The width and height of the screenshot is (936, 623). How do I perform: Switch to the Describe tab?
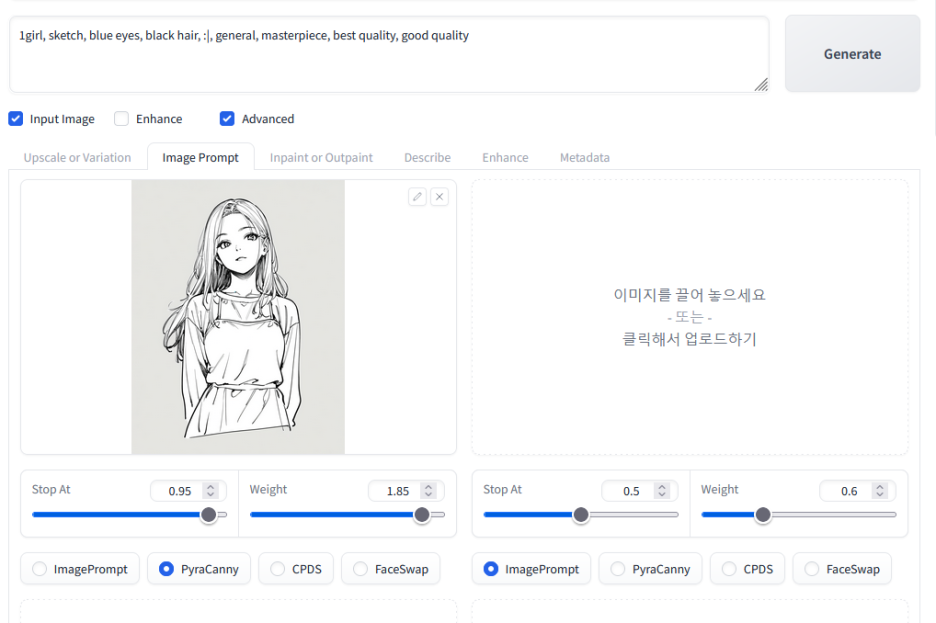click(x=427, y=158)
